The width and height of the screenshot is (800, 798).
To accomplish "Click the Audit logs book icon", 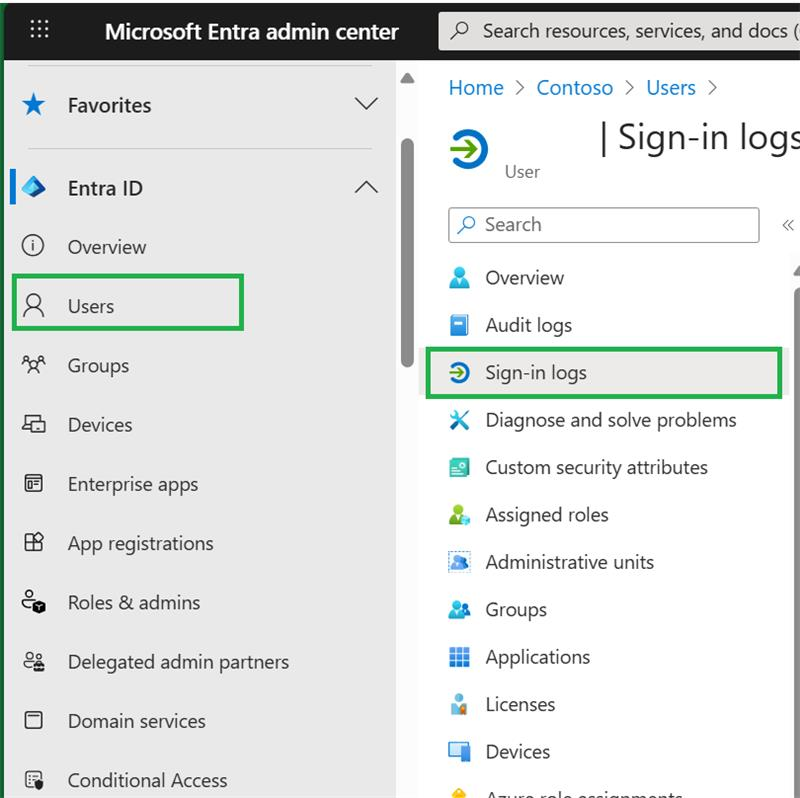I will point(459,325).
